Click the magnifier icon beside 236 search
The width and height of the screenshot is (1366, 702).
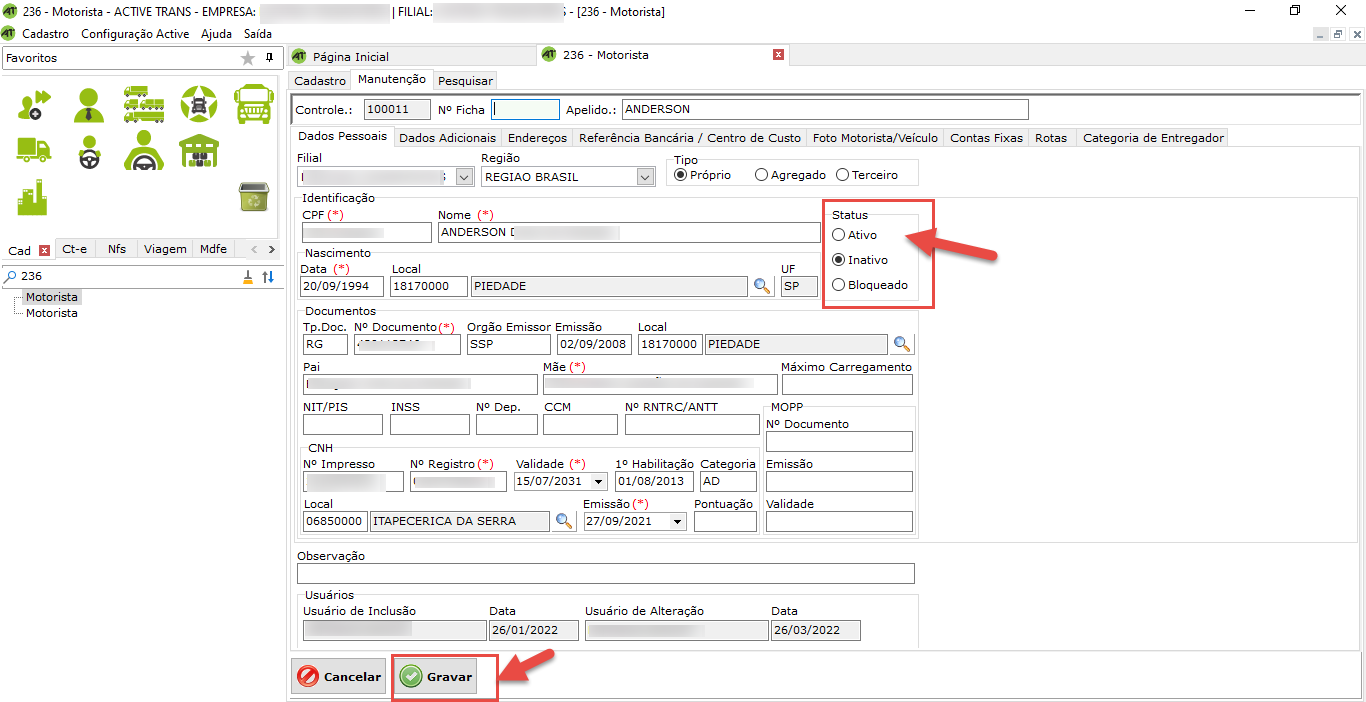[x=10, y=276]
